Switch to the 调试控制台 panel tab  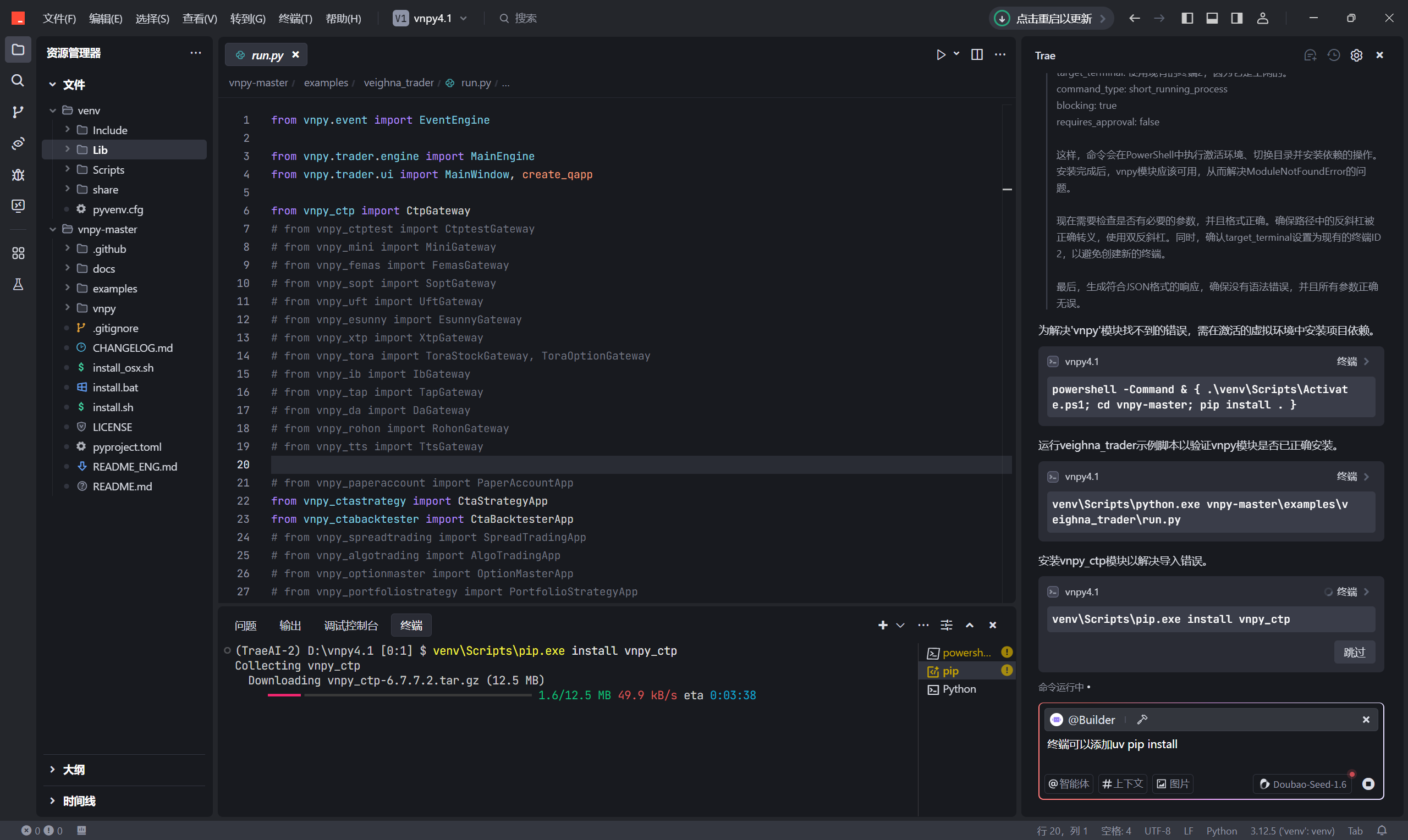351,625
